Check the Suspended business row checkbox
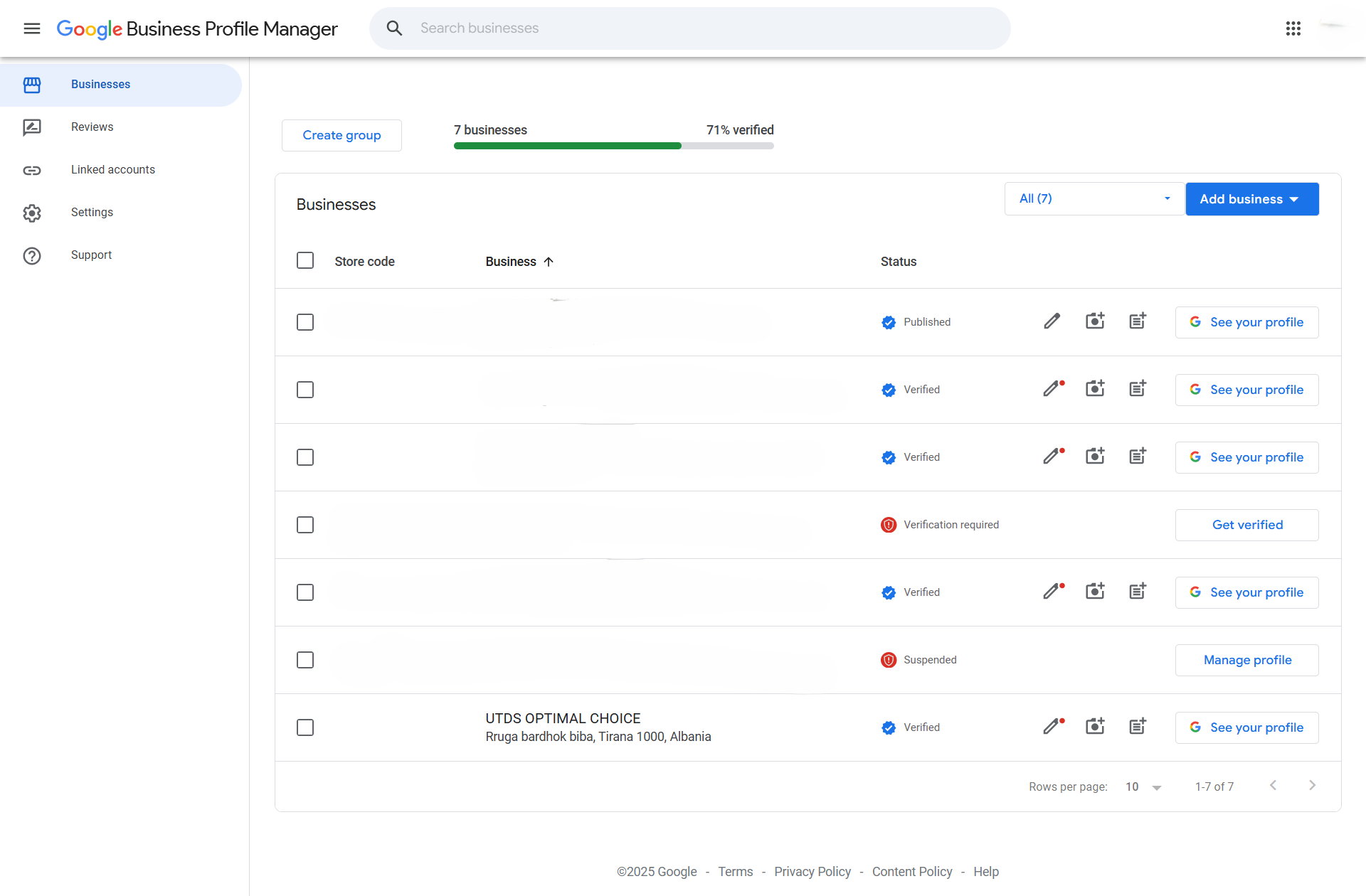The width and height of the screenshot is (1366, 896). (305, 660)
